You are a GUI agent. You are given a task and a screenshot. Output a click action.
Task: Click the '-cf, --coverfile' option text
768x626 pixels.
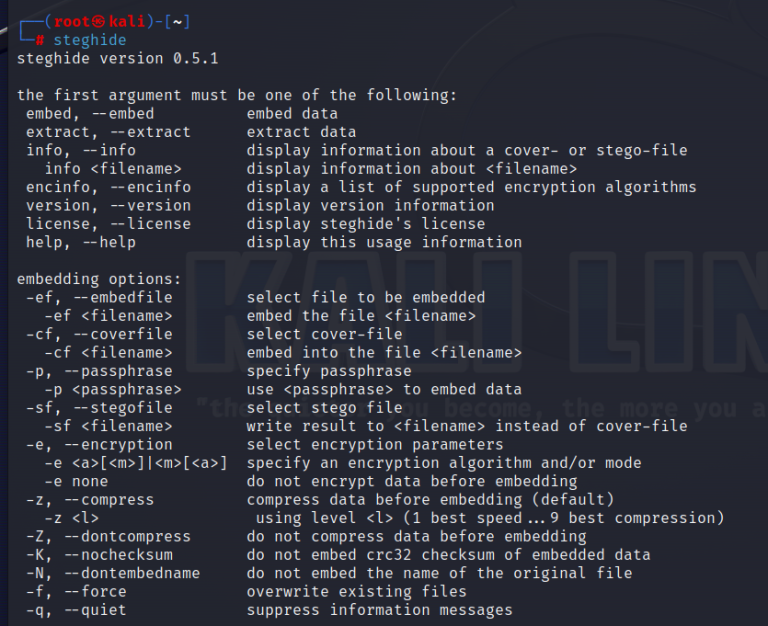[x=99, y=335]
